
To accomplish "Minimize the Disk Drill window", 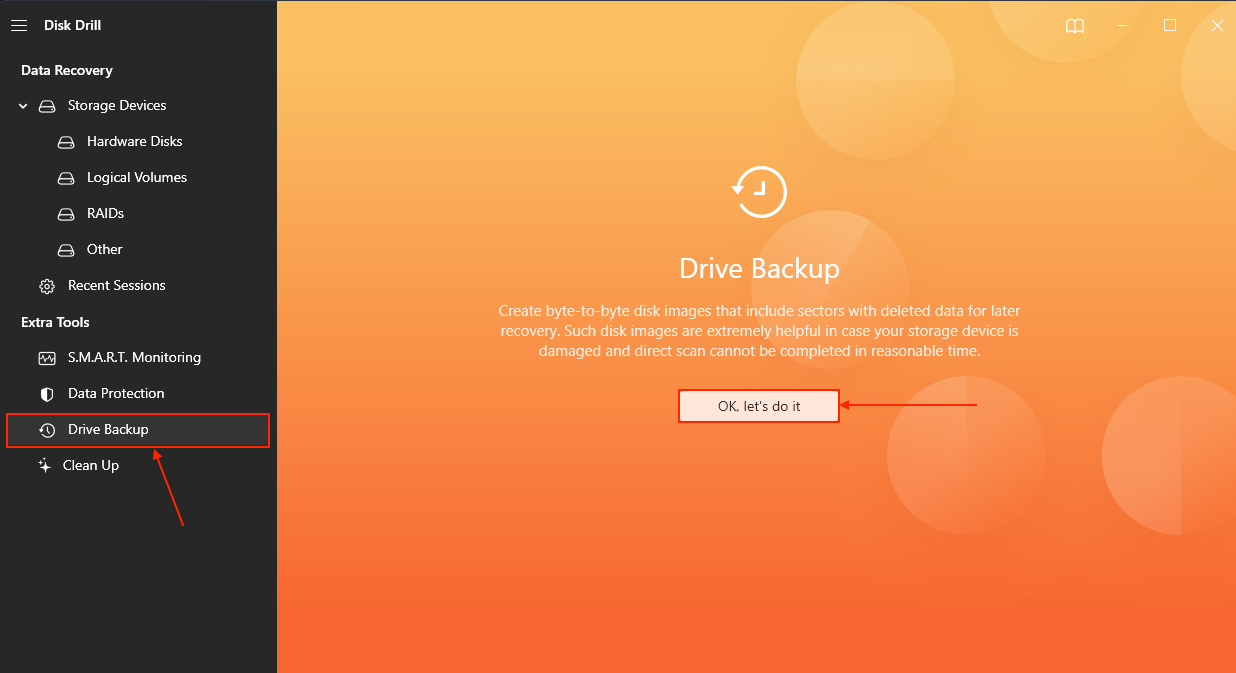I will pos(1123,26).
